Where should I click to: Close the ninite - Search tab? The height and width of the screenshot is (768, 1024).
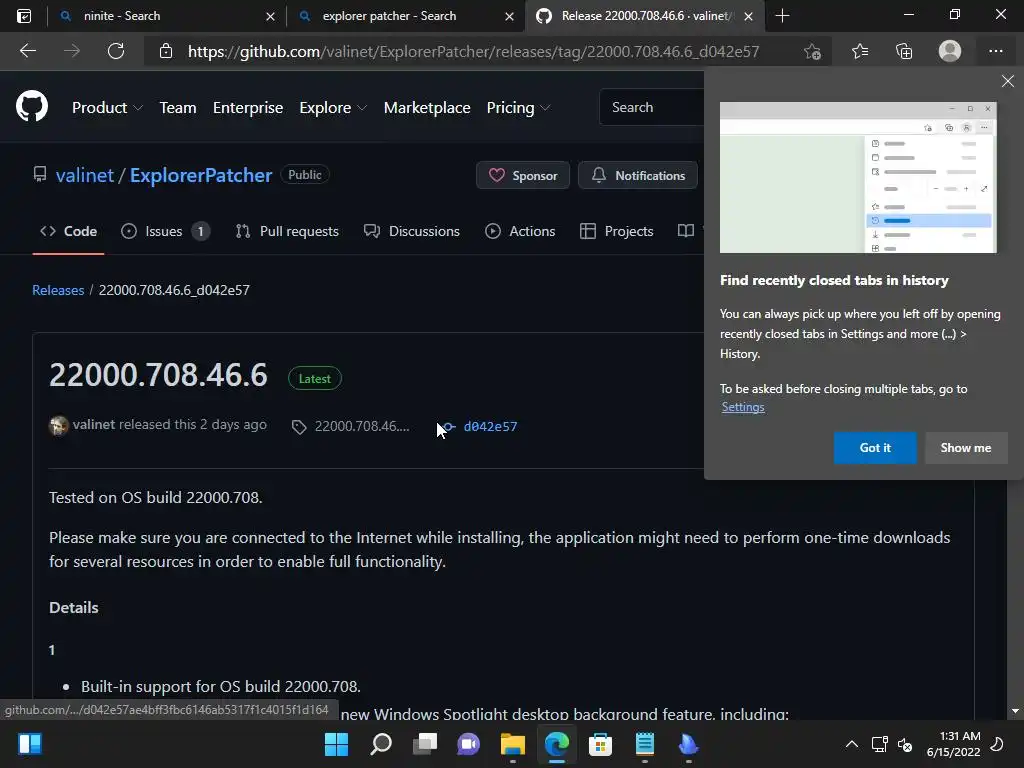270,16
